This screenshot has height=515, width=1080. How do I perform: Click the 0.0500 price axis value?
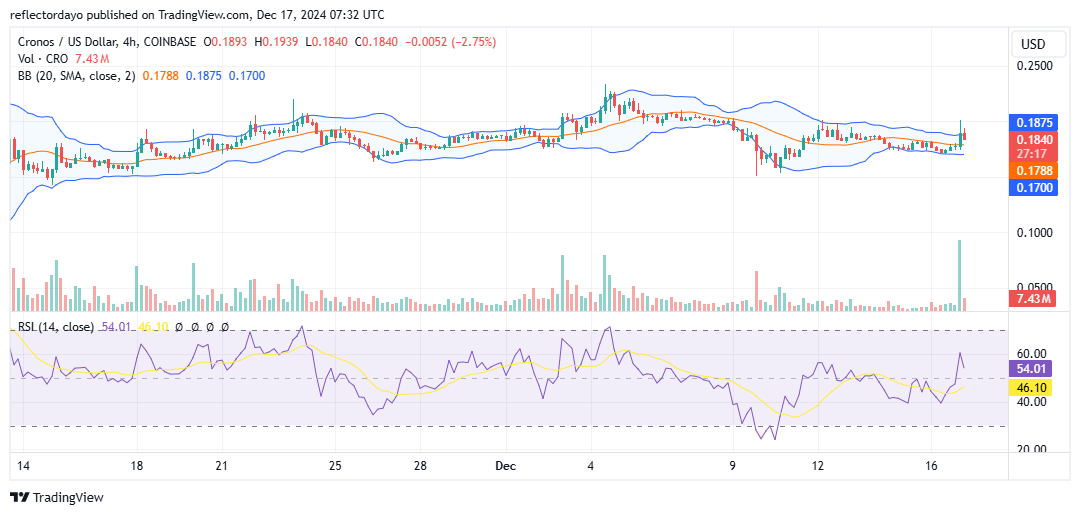click(x=1036, y=287)
